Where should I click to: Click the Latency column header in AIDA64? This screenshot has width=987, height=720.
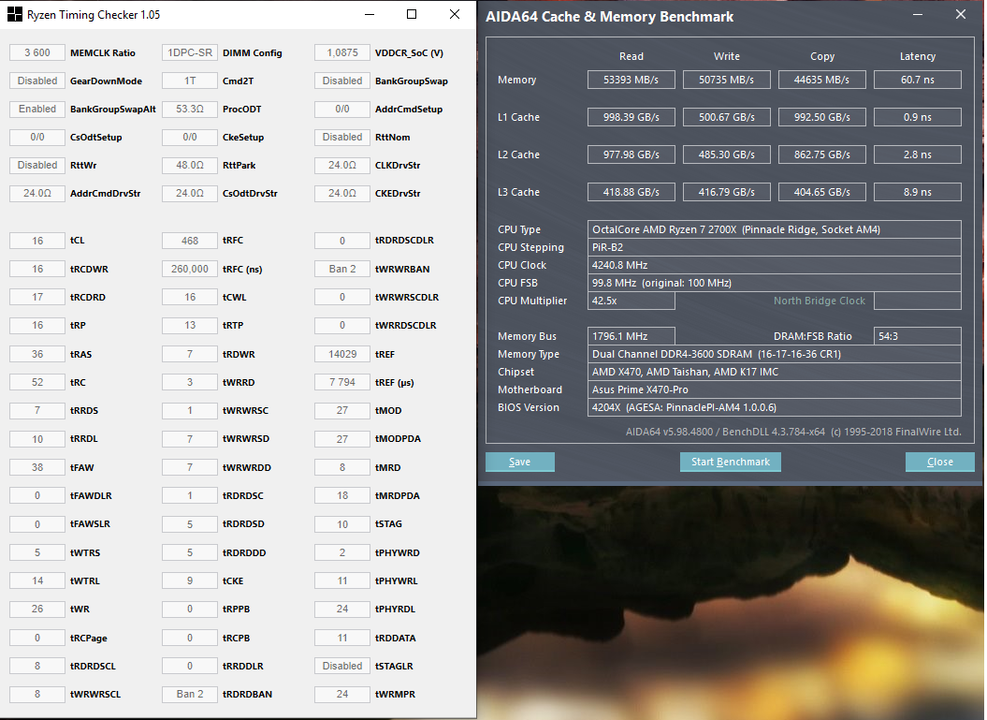tap(918, 56)
